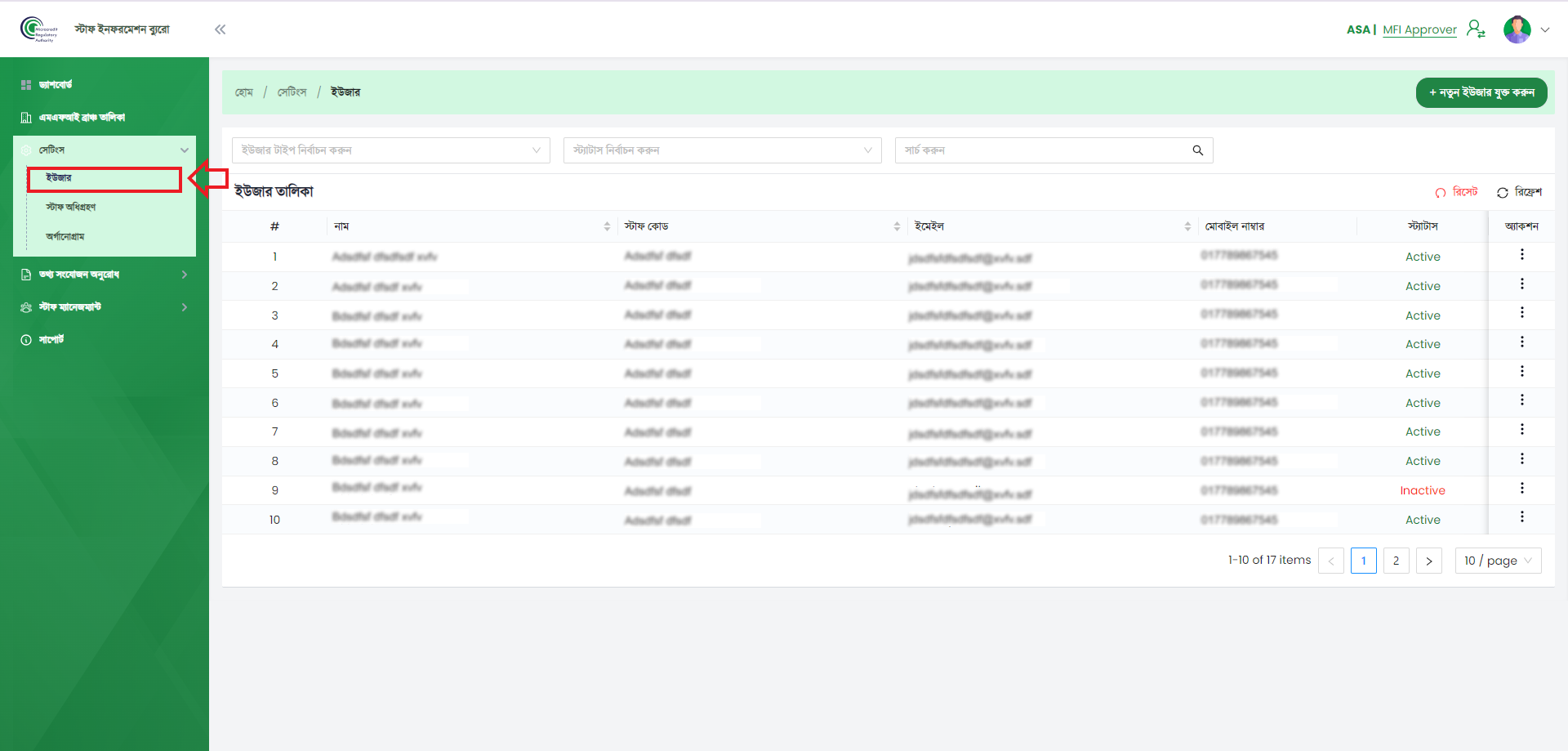
Task: Click the search magnifier icon
Action: (1198, 150)
